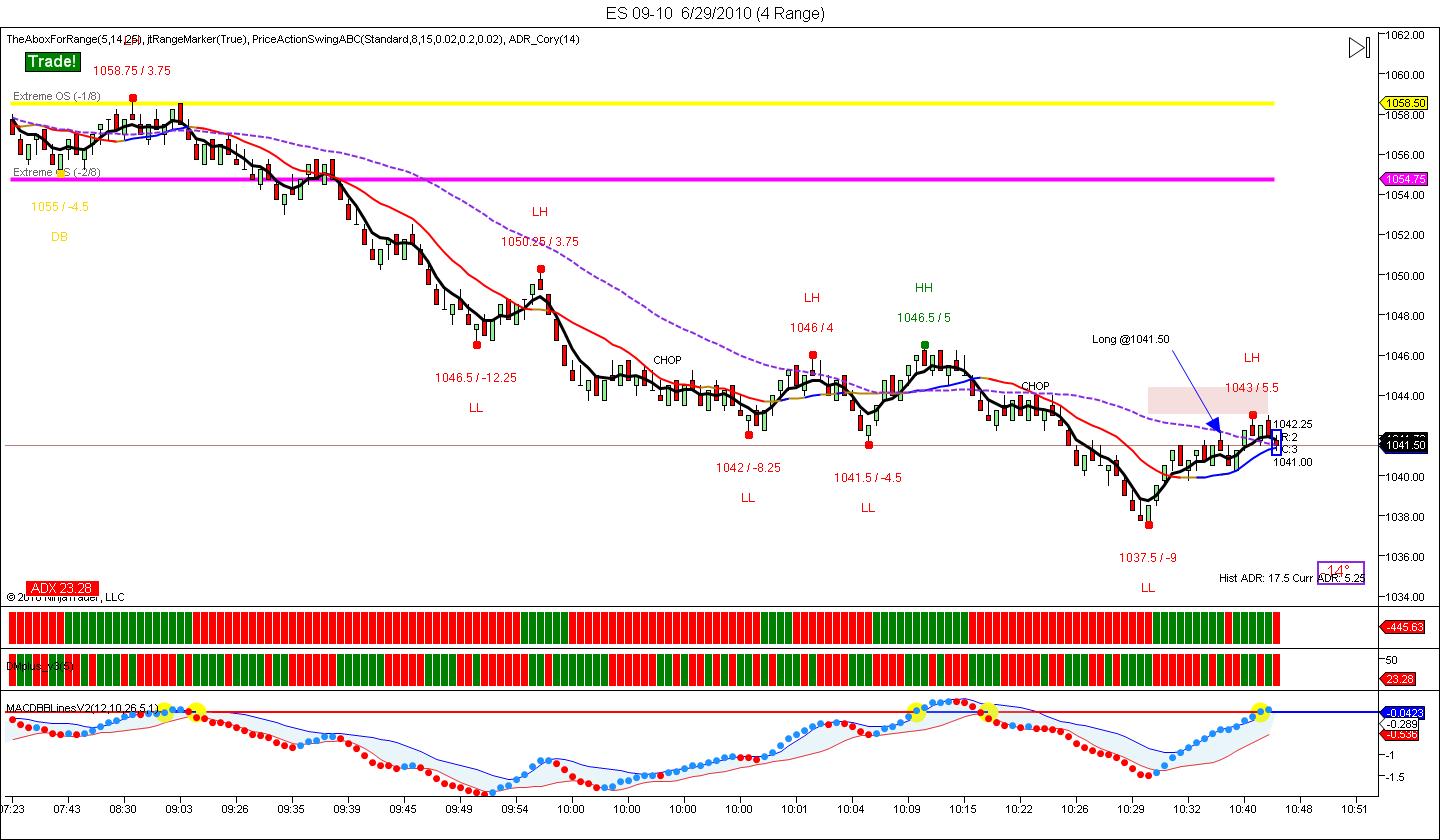Screen dimensions: 1440x840
Task: Click the purple-boxed 14° angle label
Action: click(x=1340, y=573)
